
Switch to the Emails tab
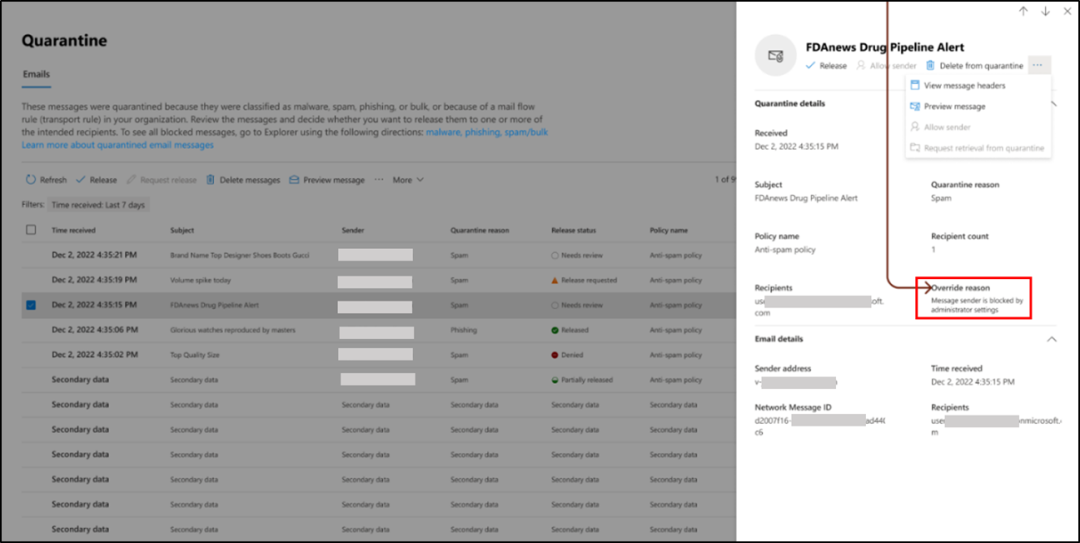pos(36,74)
